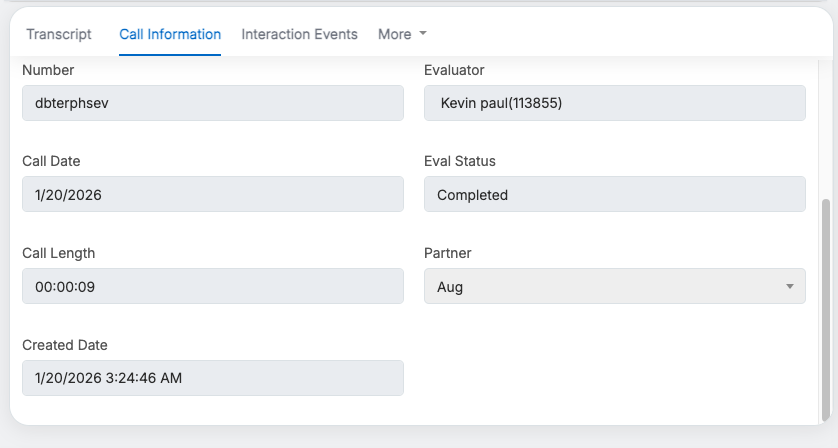Screen dimensions: 838x448
Task: Select the Call Information tab
Action: click(x=170, y=34)
